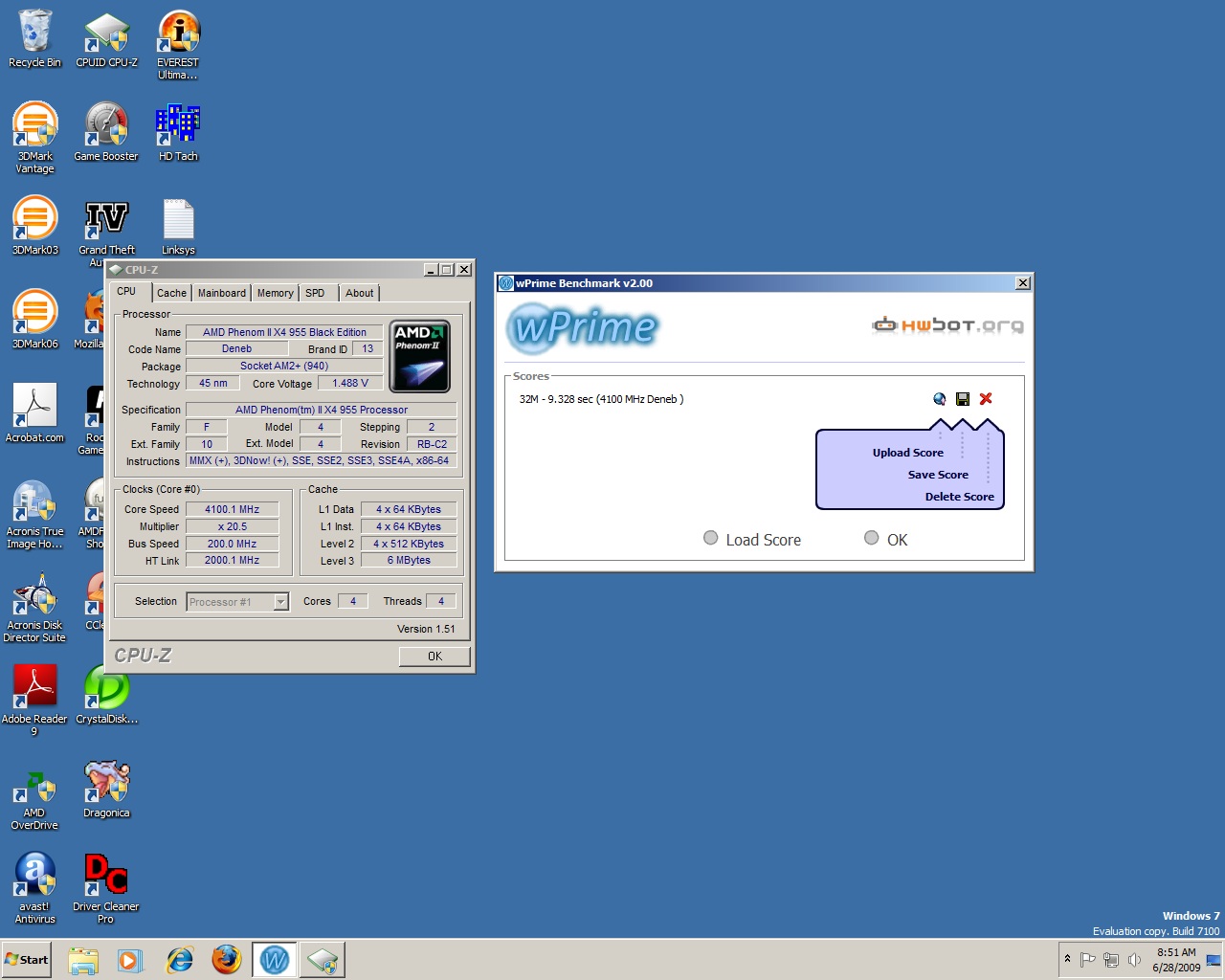Open the EVEREST Ultimate desktop shortcut
Image resolution: width=1225 pixels, height=980 pixels.
click(178, 44)
